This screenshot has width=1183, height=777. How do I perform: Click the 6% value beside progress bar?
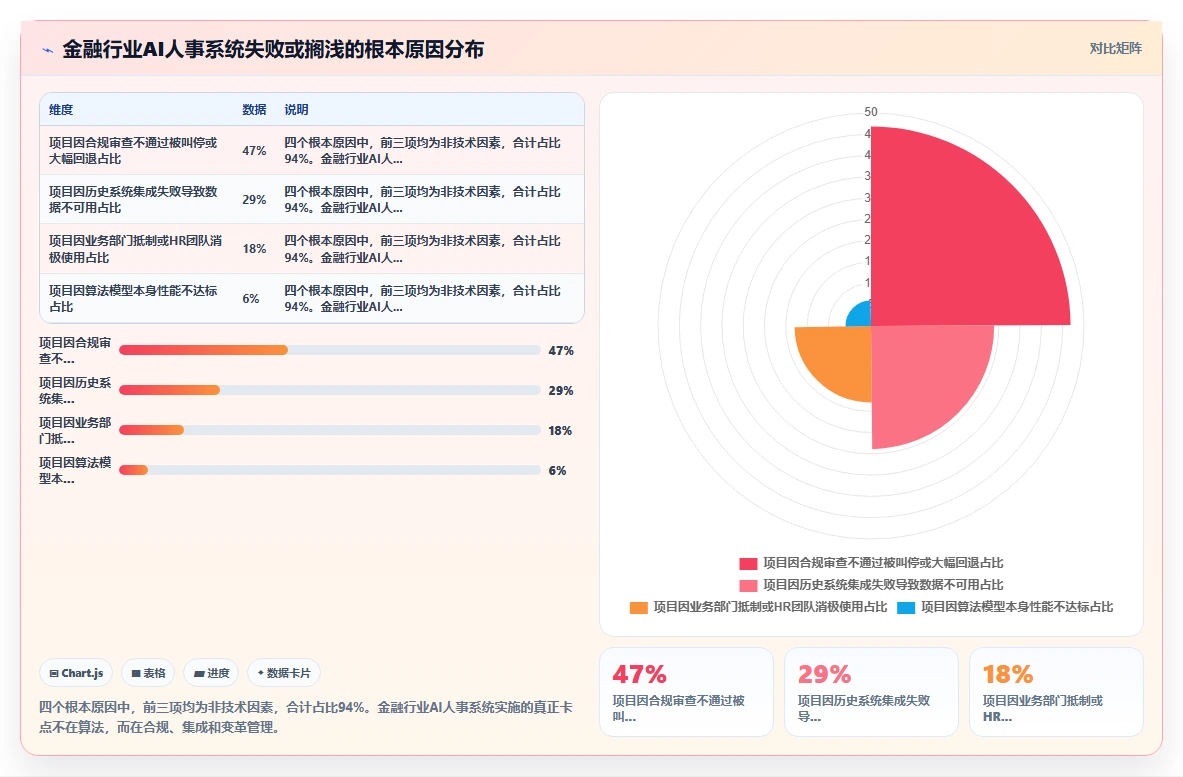pos(557,470)
